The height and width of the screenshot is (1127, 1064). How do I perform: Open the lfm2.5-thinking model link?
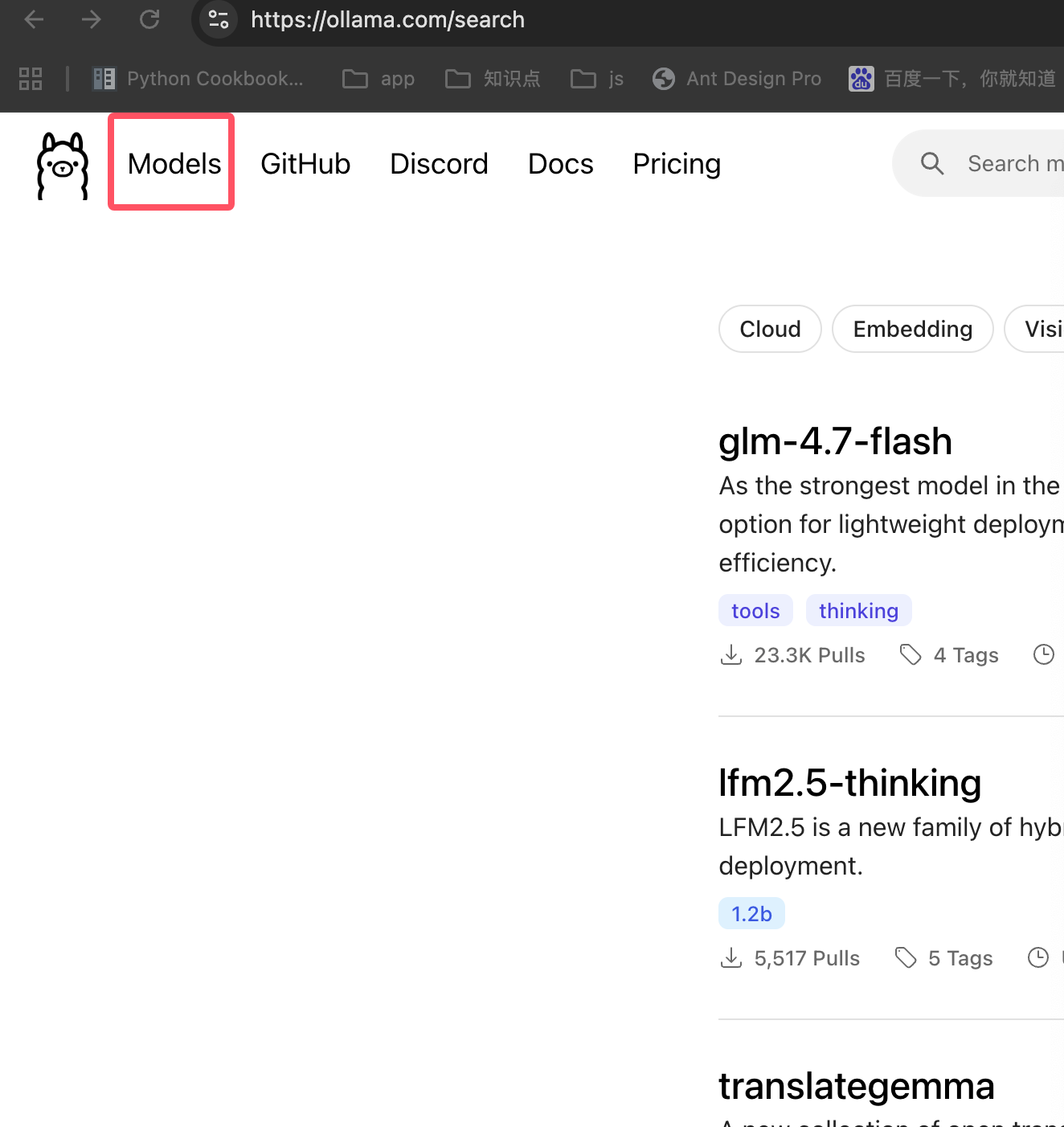pyautogui.click(x=849, y=783)
